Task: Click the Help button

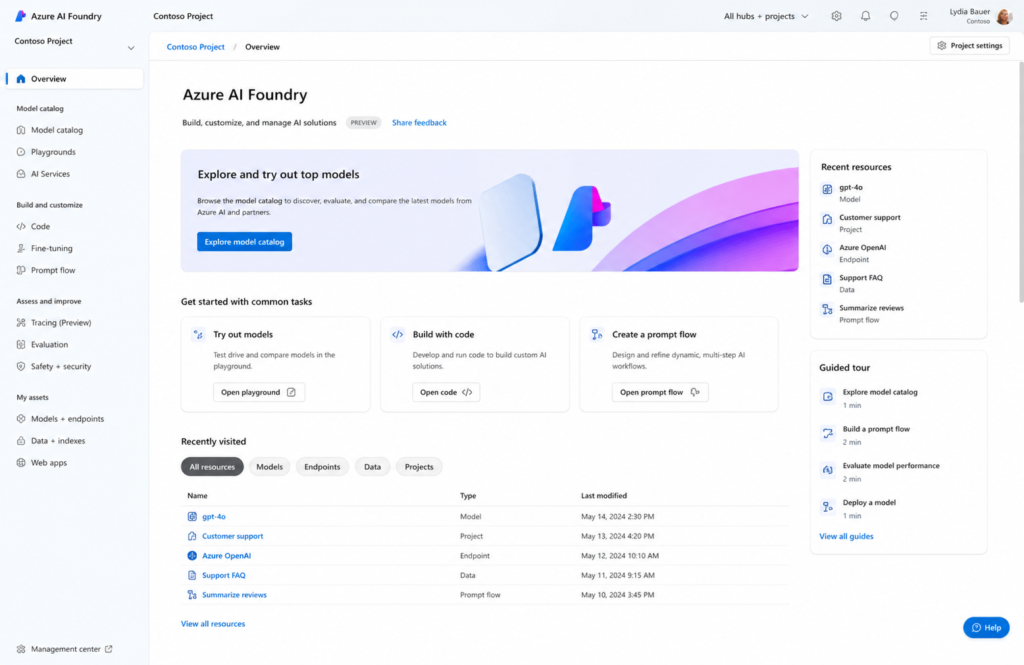Action: click(986, 628)
